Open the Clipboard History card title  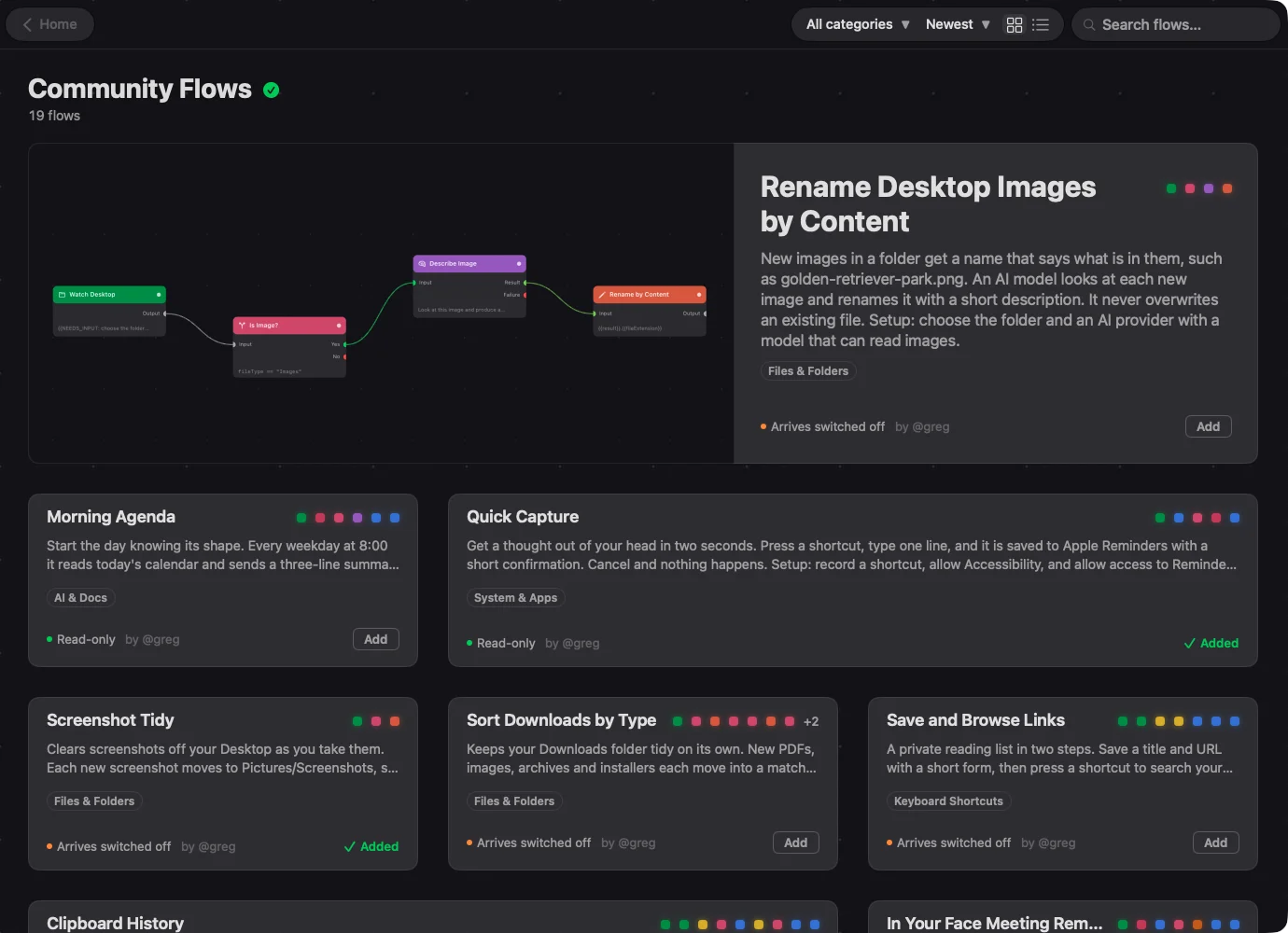[x=116, y=924]
